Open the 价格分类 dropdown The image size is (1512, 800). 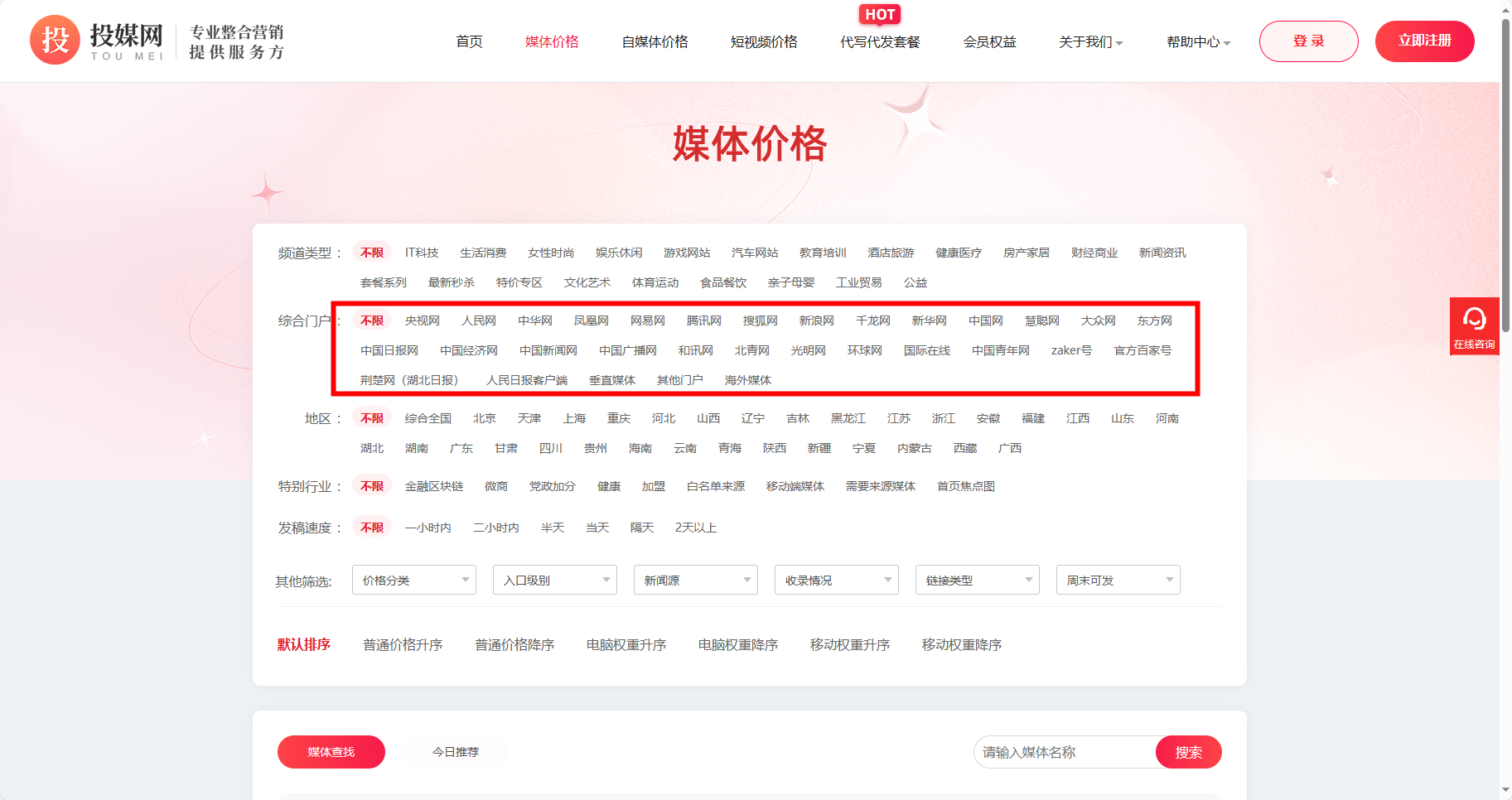point(414,580)
